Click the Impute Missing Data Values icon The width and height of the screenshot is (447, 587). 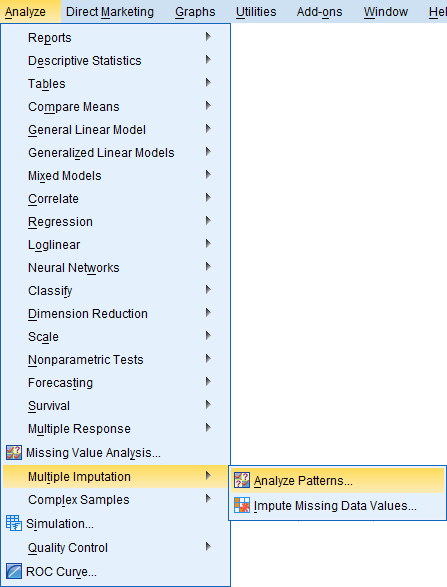pos(242,505)
